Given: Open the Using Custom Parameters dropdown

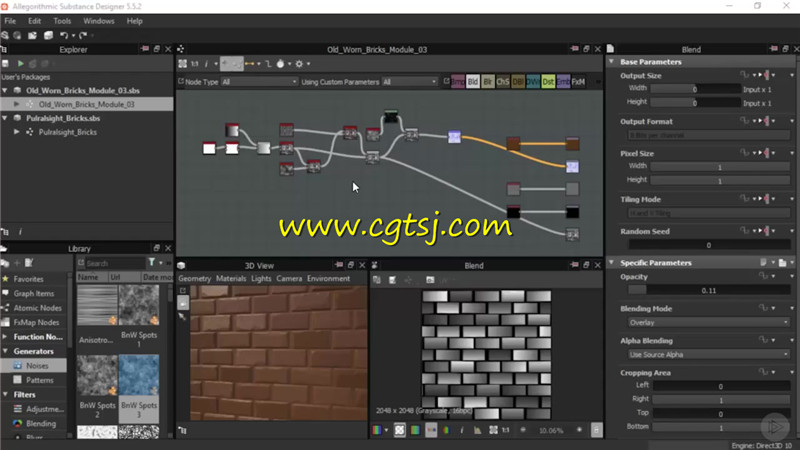Looking at the screenshot, I should tap(410, 82).
